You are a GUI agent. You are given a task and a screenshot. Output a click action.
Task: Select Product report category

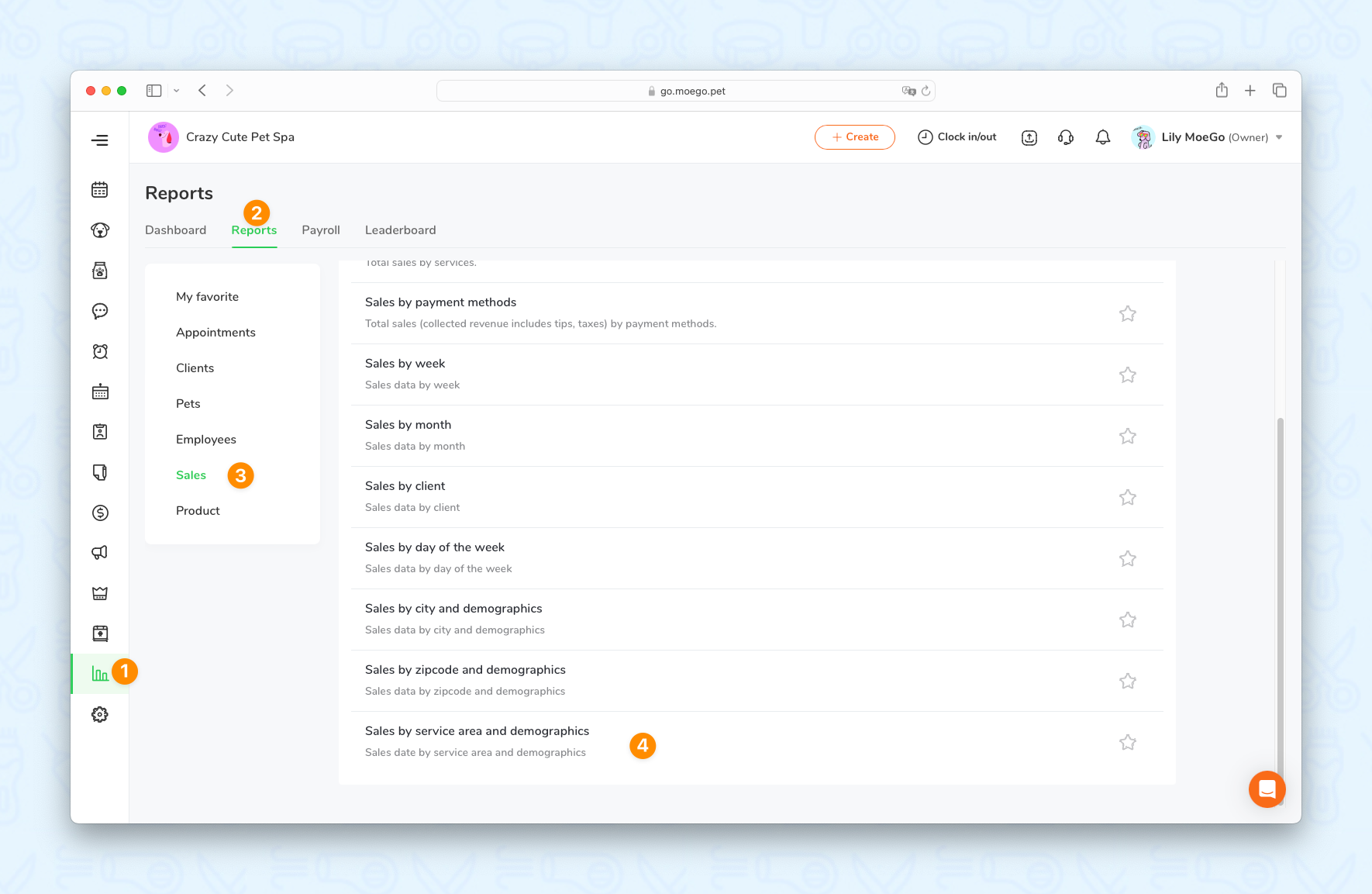pos(198,511)
